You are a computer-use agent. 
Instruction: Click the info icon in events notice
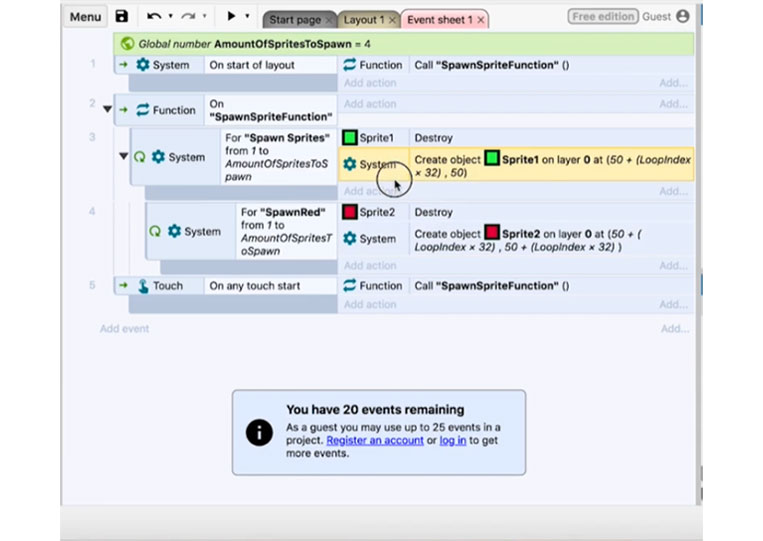tap(259, 433)
